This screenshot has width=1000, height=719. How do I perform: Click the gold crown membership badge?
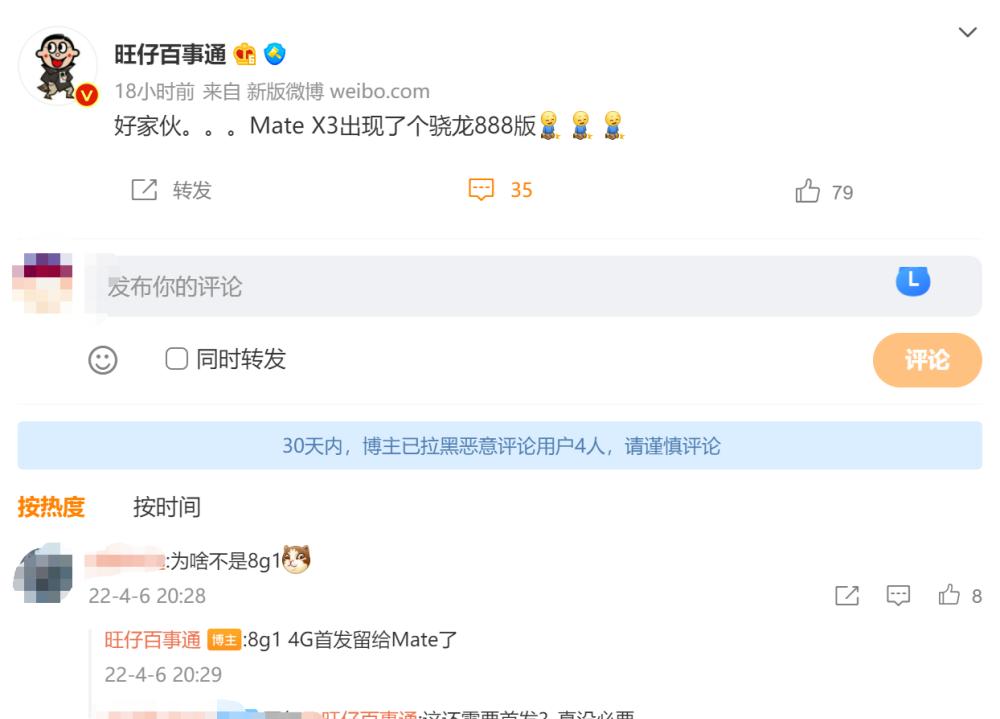click(245, 54)
